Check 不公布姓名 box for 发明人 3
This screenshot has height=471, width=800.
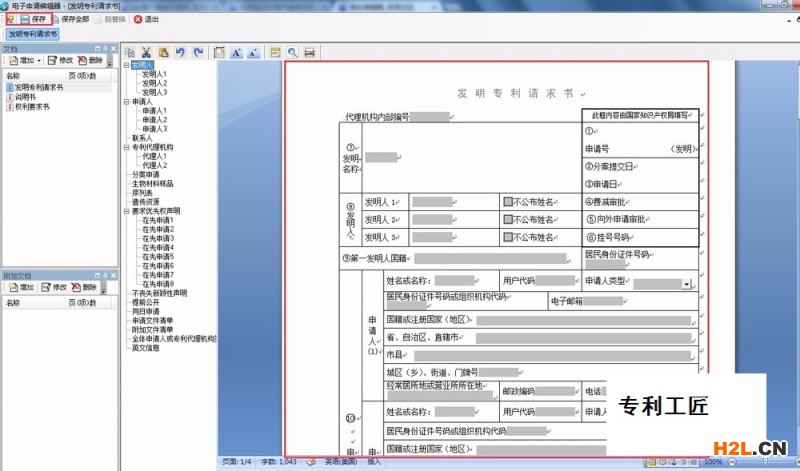tap(508, 237)
